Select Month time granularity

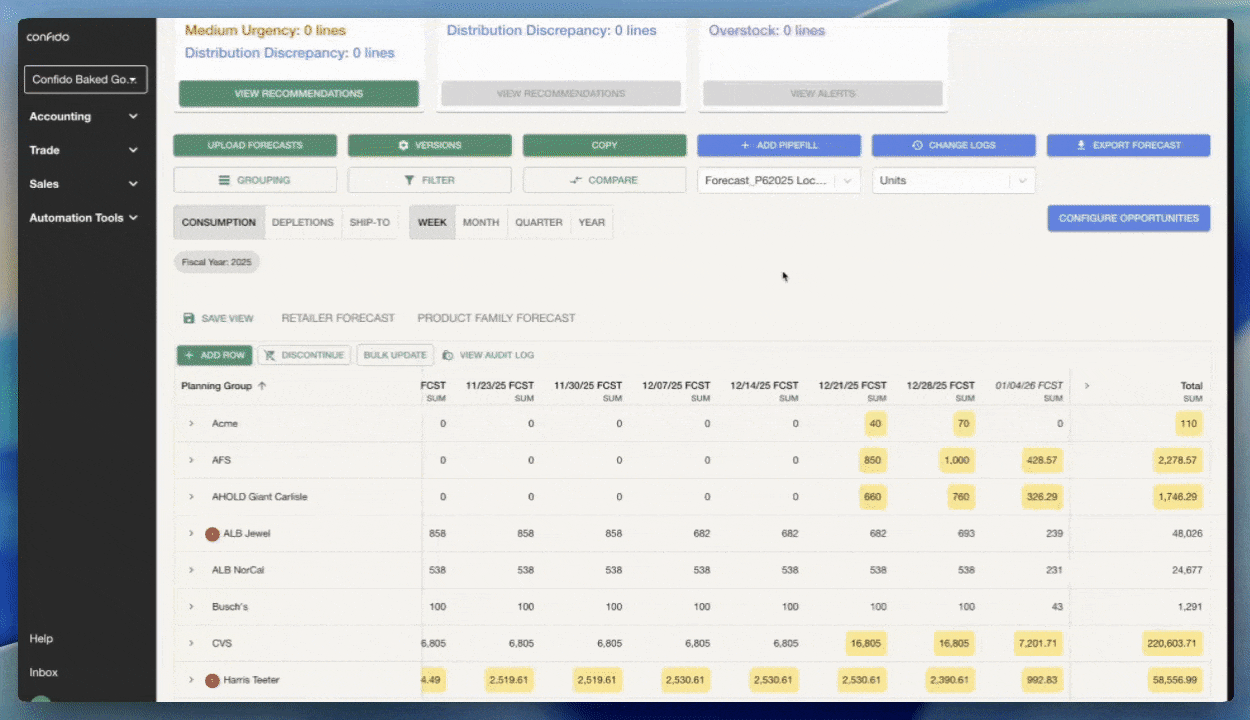480,222
